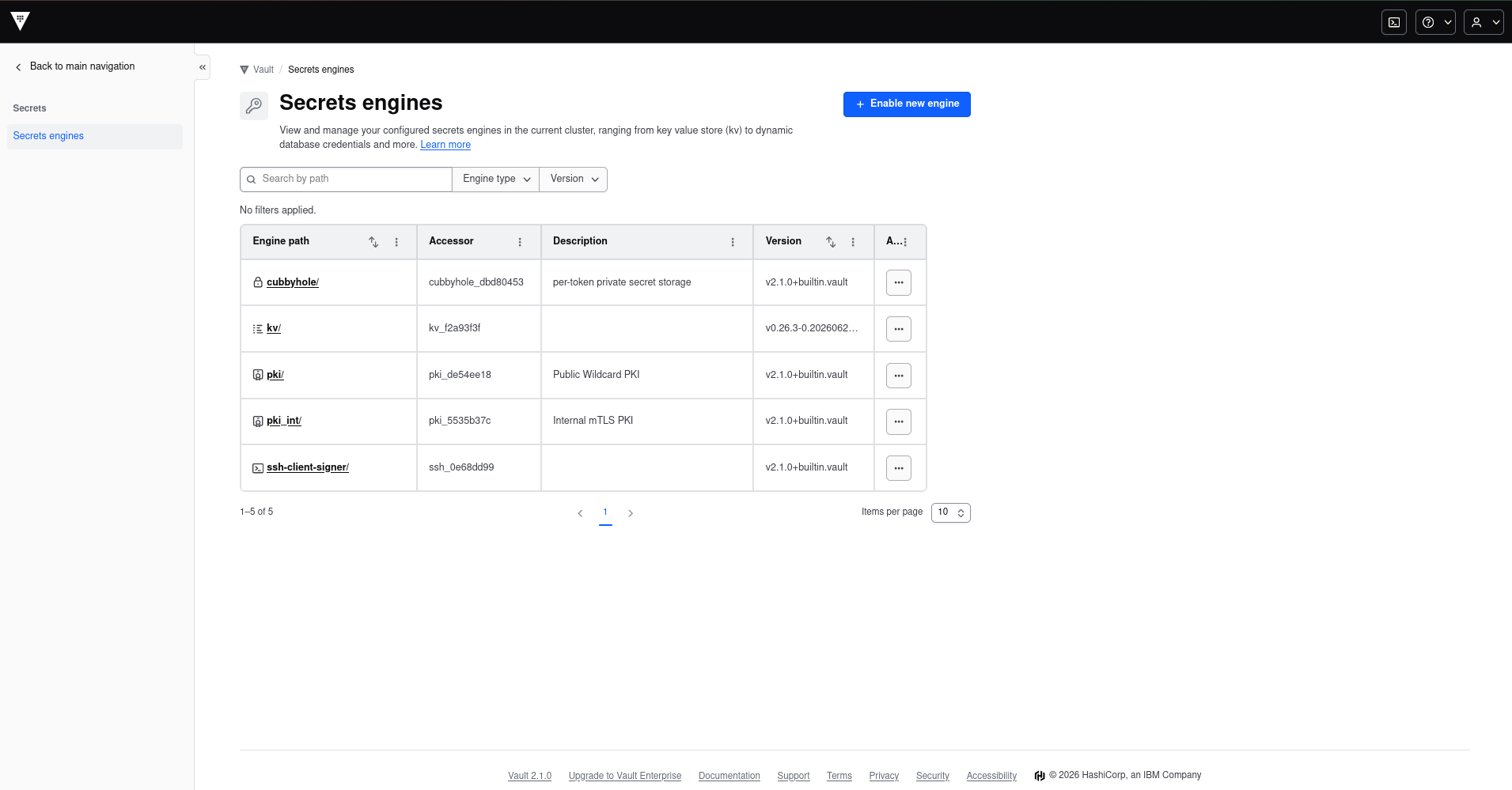
Task: Select page 1 in pagination
Action: [605, 512]
